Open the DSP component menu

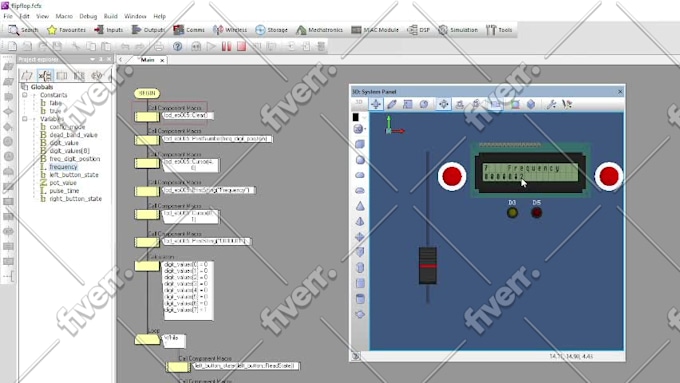418,29
